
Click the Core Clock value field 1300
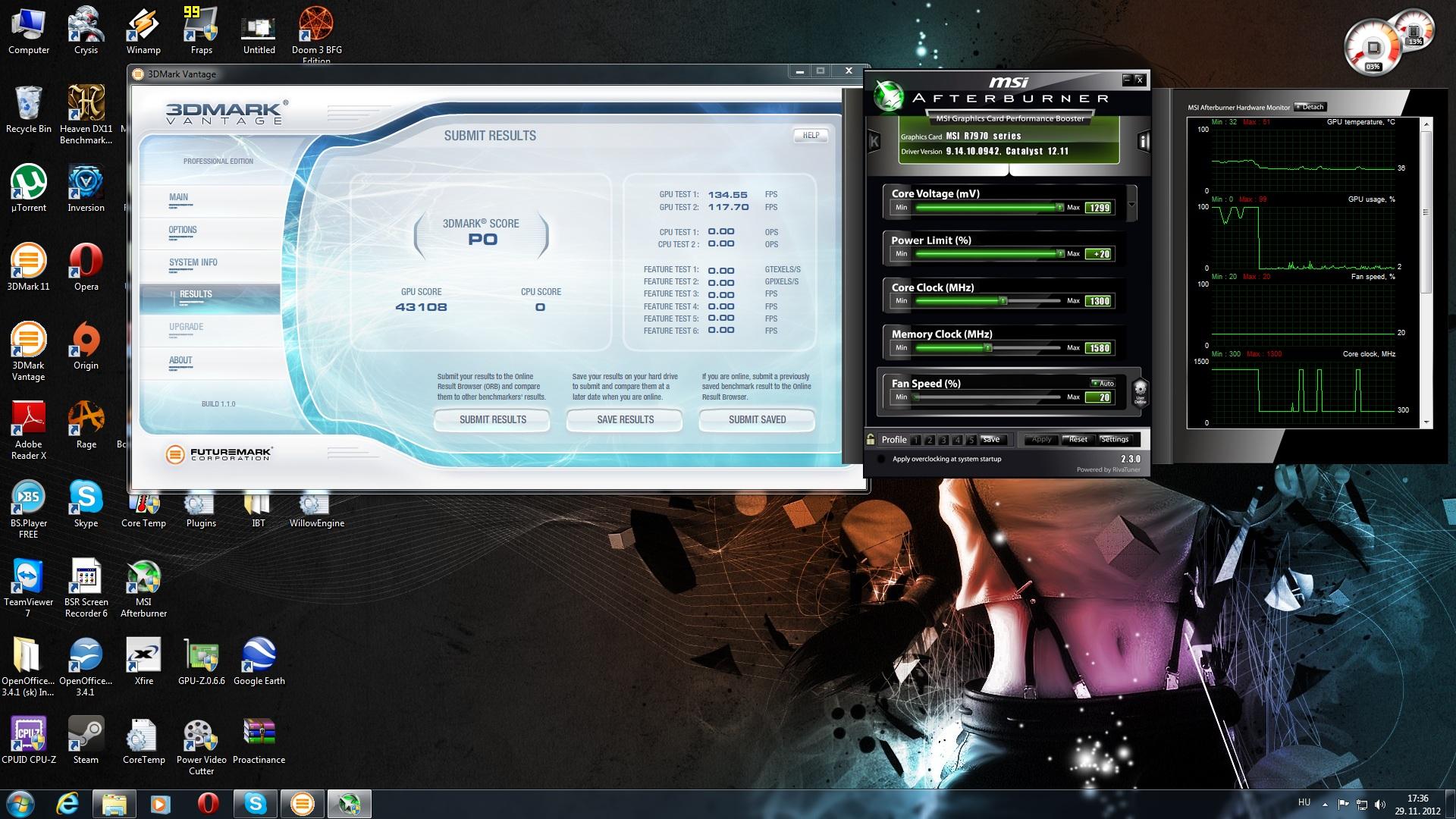1100,301
